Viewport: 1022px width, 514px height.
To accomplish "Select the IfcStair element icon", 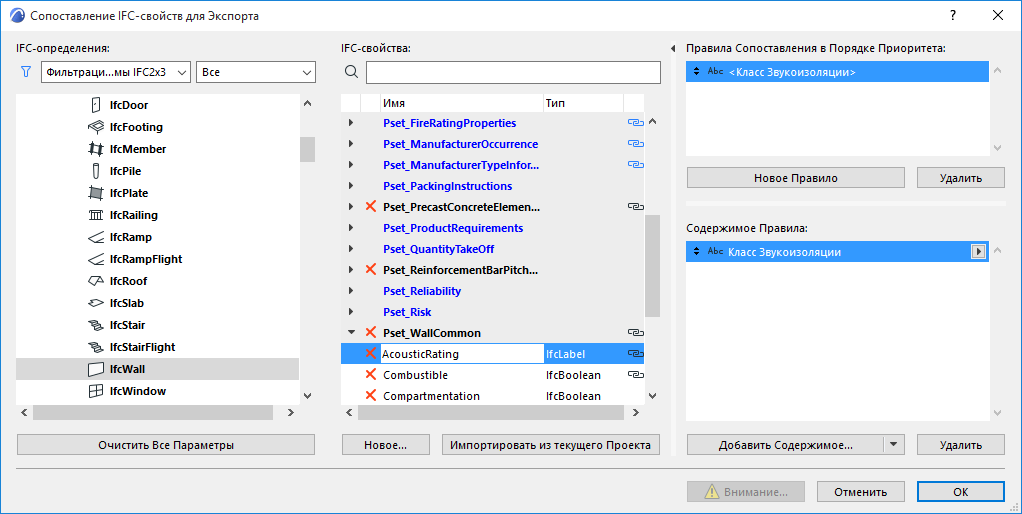I will pos(96,325).
